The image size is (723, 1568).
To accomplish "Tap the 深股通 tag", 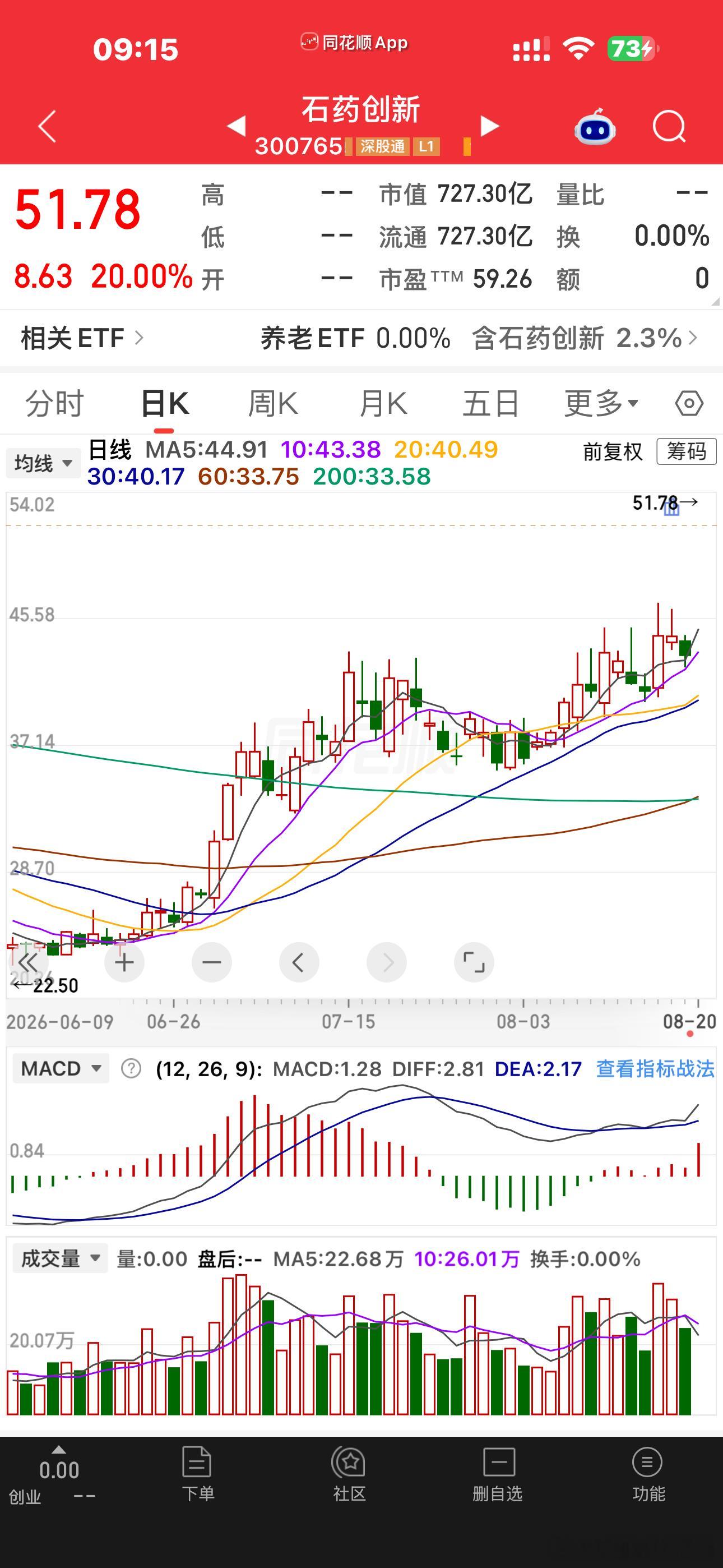I will tap(382, 146).
